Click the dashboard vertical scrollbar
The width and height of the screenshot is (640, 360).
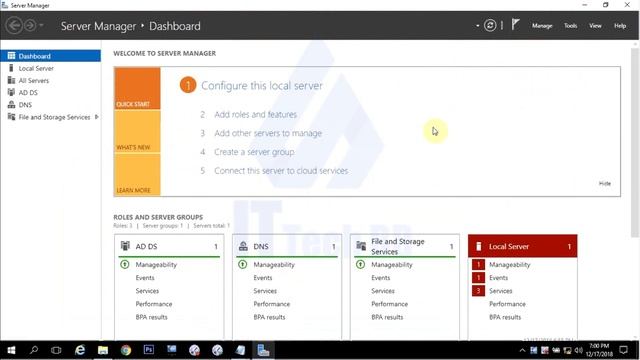pos(635,142)
